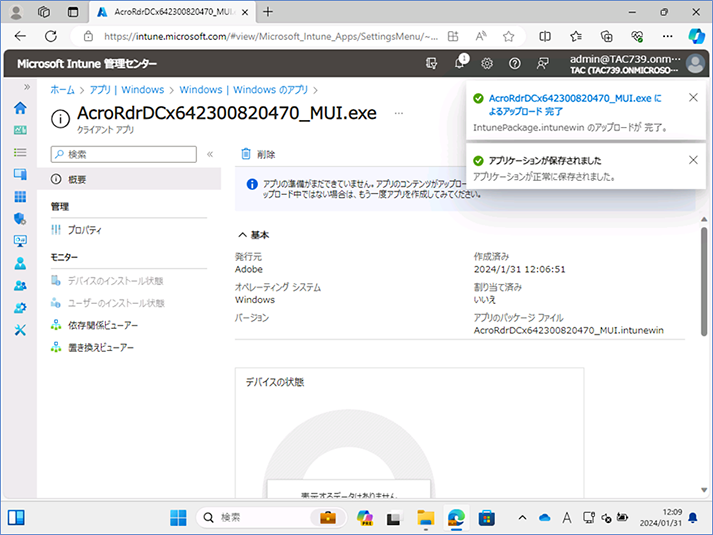This screenshot has height=535, width=713.
Task: Open the upload complete notification link
Action: click(575, 105)
